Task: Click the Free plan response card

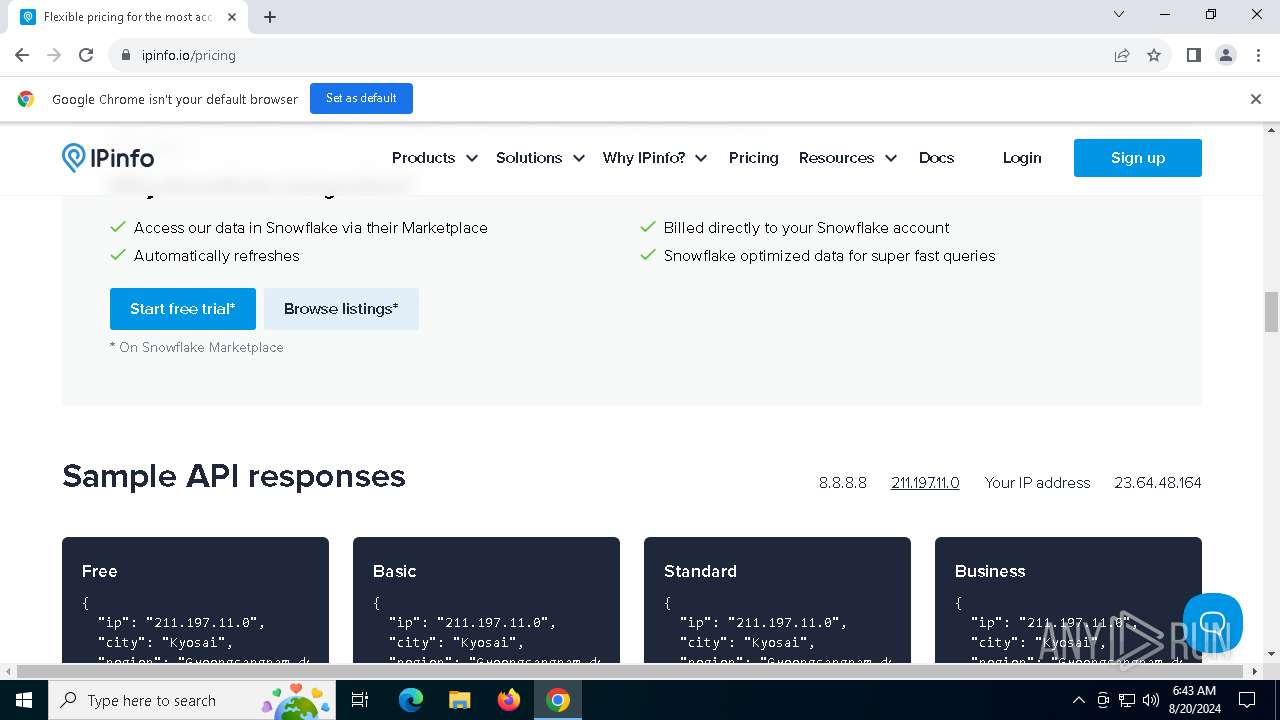Action: coord(195,600)
